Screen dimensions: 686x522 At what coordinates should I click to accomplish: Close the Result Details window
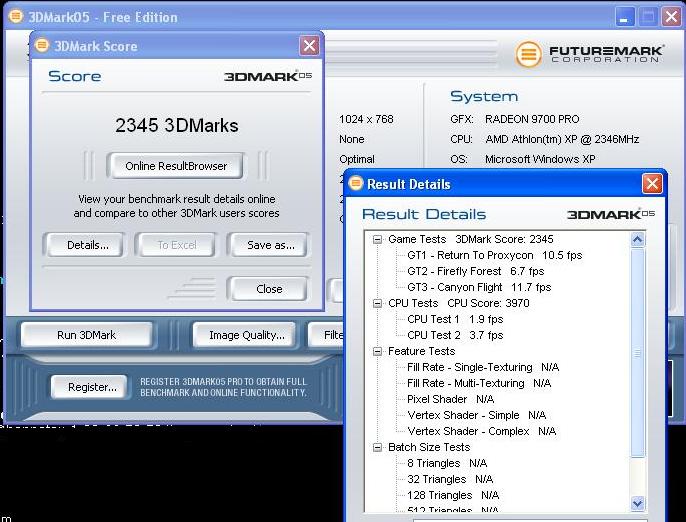tap(652, 183)
